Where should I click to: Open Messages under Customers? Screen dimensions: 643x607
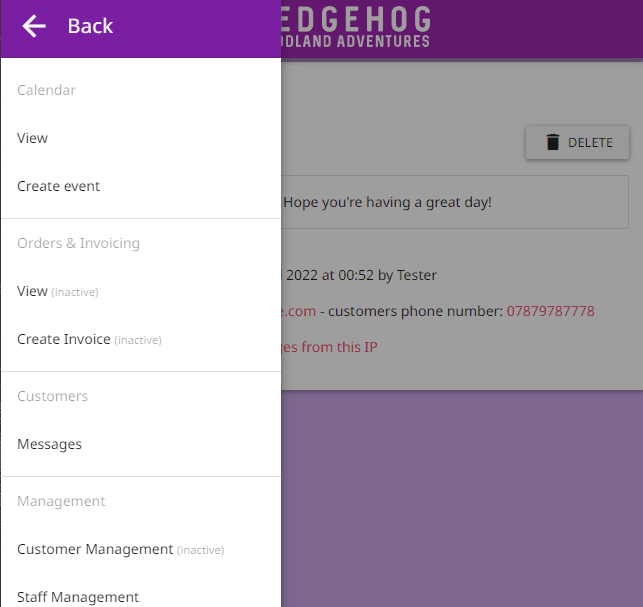(x=50, y=444)
